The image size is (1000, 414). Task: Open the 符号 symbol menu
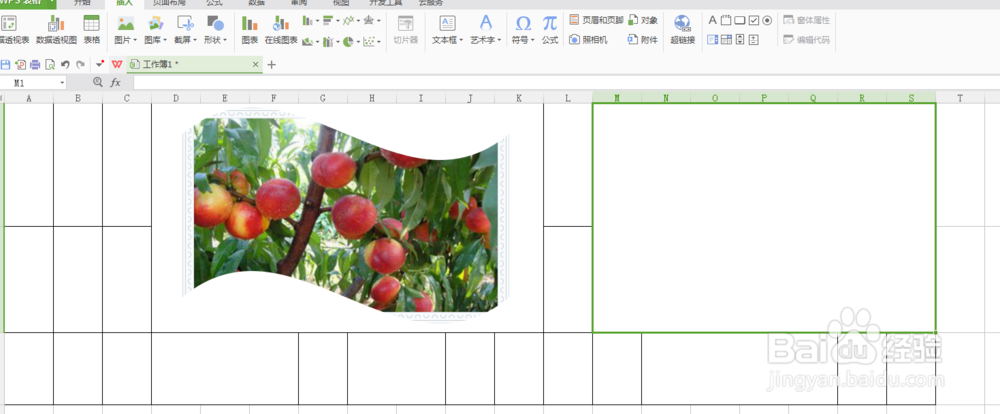[x=523, y=29]
